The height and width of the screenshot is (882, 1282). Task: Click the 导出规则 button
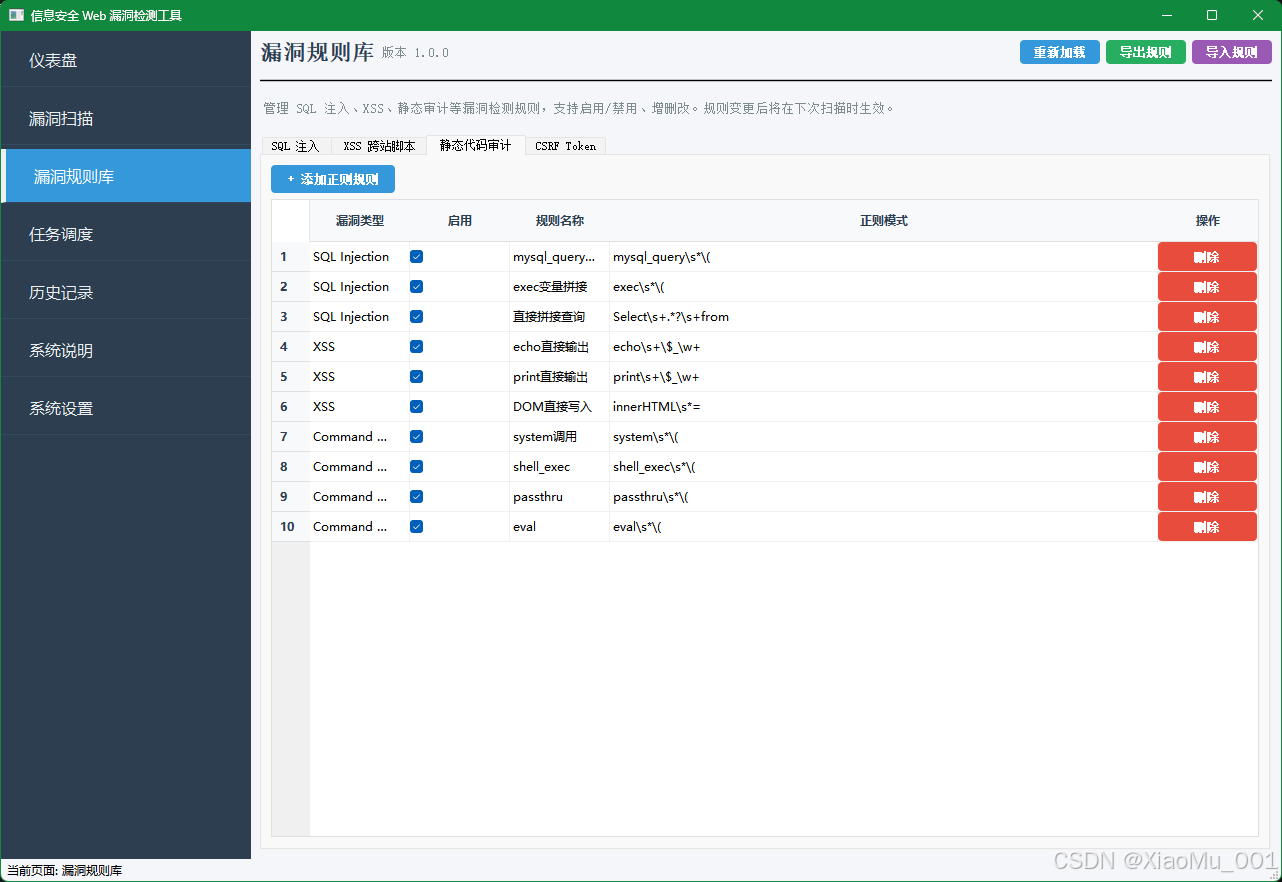coord(1146,52)
